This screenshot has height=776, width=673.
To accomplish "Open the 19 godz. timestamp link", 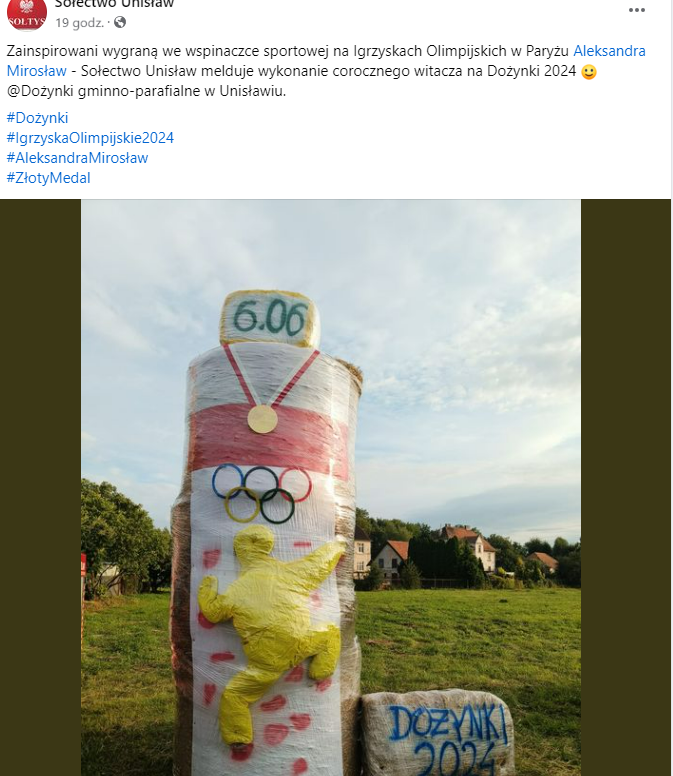I will [80, 23].
